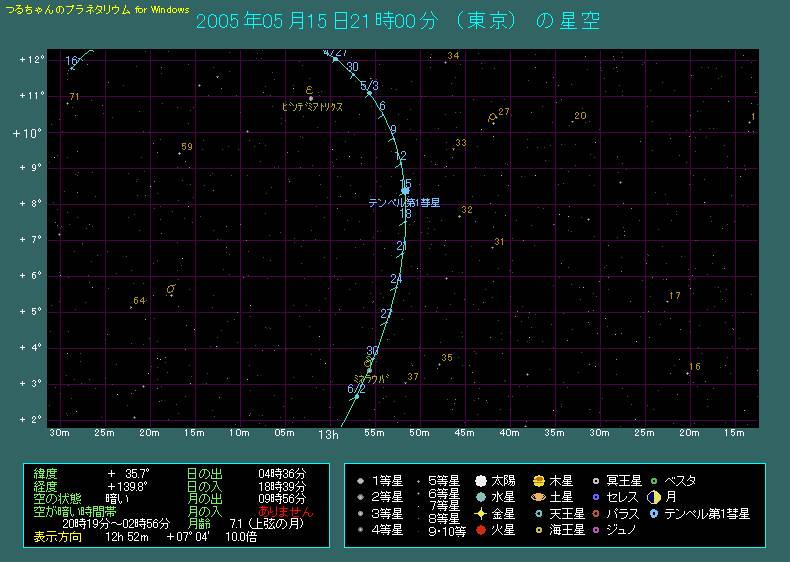Click the Jupiter icon in the legend
Image resolution: width=790 pixels, height=562 pixels.
539,481
